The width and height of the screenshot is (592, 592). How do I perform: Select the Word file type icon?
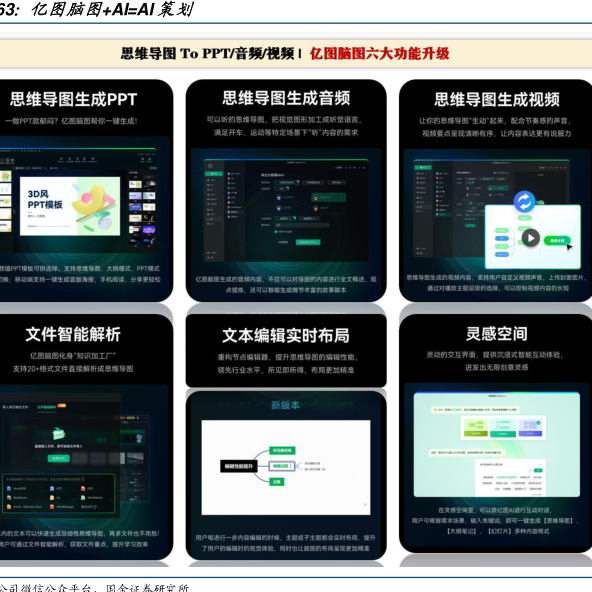(9, 489)
